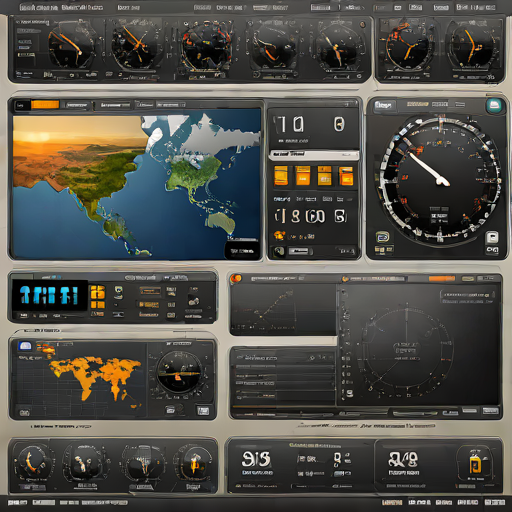Toggle the lower orange square beside the blue digital display
Image resolution: width=512 pixels, height=512 pixels.
(98, 304)
